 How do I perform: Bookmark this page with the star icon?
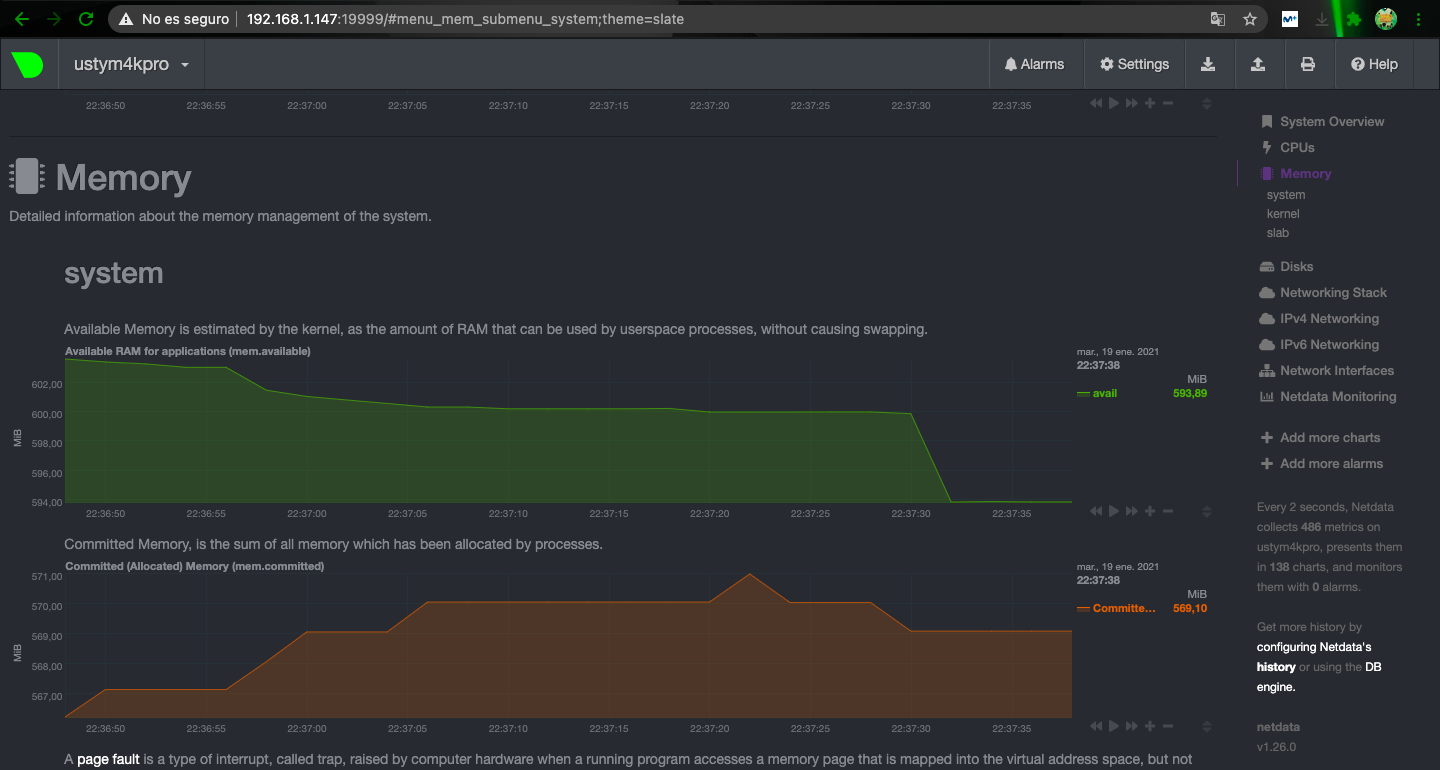1249,19
